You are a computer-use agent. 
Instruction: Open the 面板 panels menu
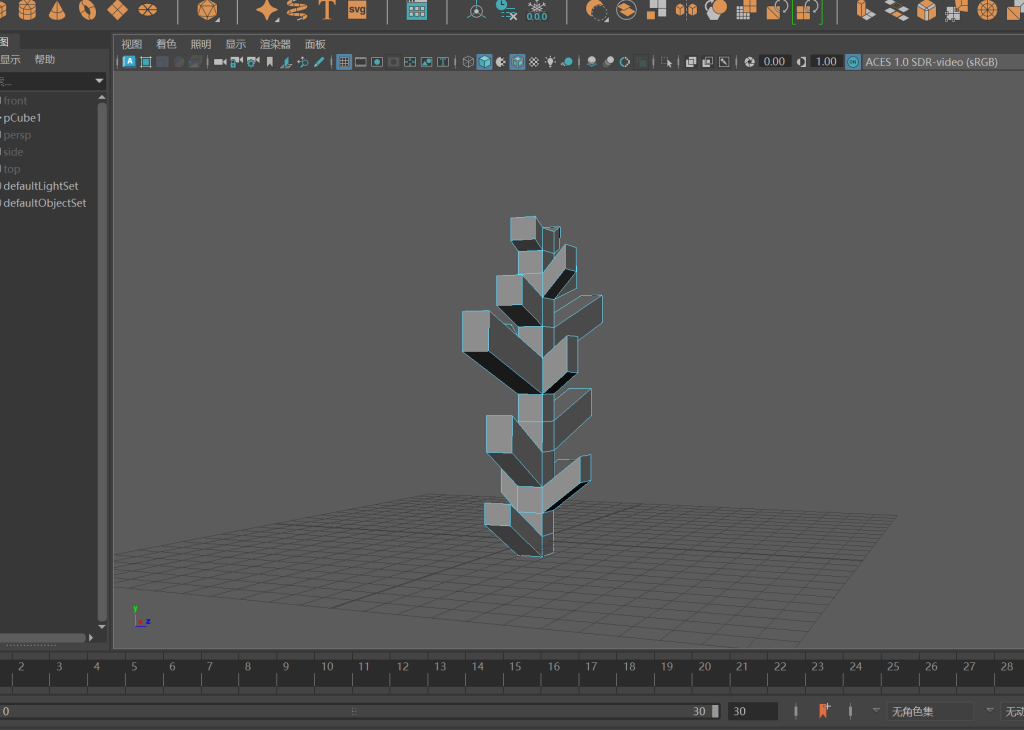pyautogui.click(x=315, y=44)
